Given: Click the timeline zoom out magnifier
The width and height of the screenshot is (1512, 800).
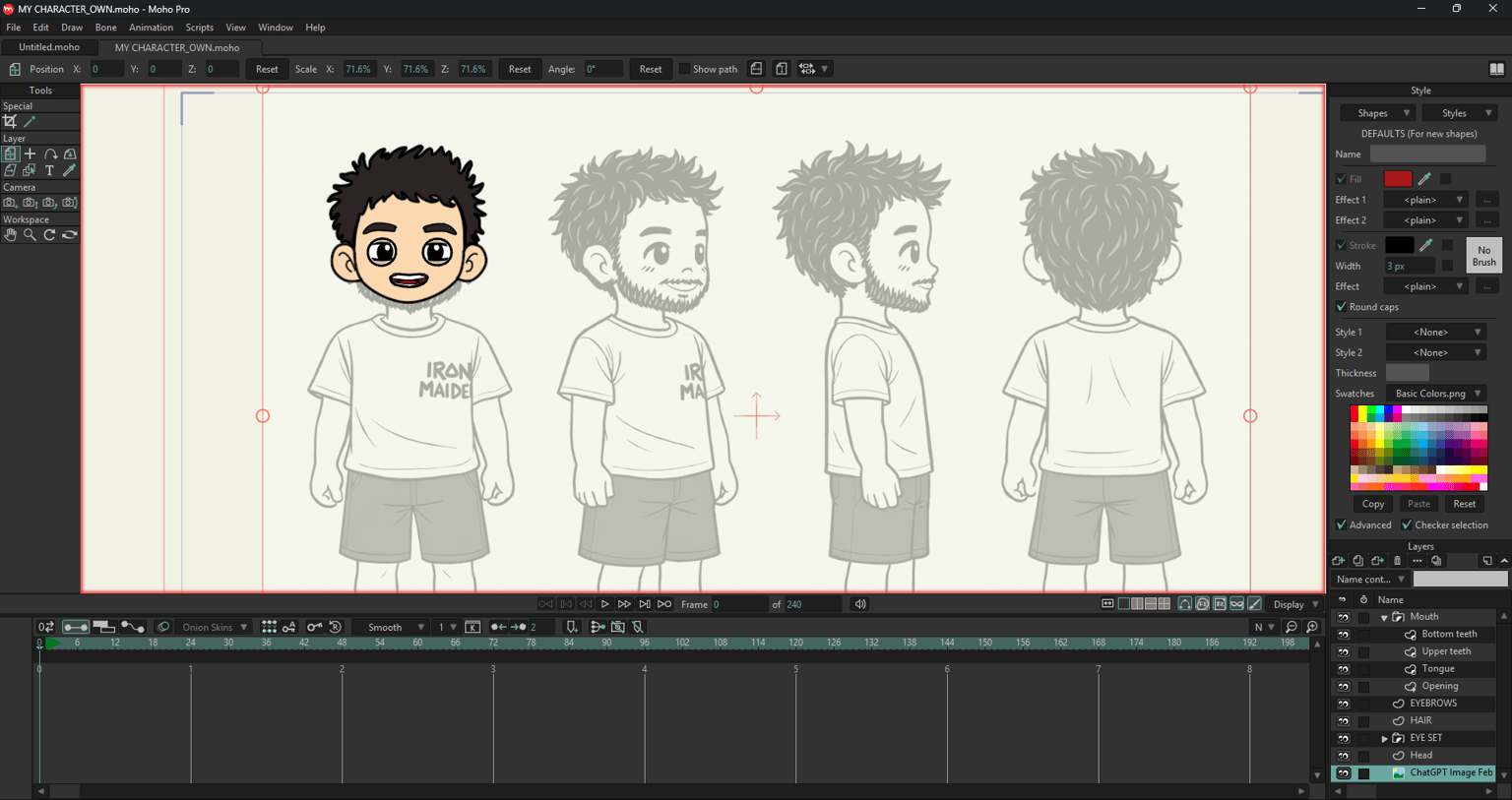Looking at the screenshot, I should [x=1291, y=627].
